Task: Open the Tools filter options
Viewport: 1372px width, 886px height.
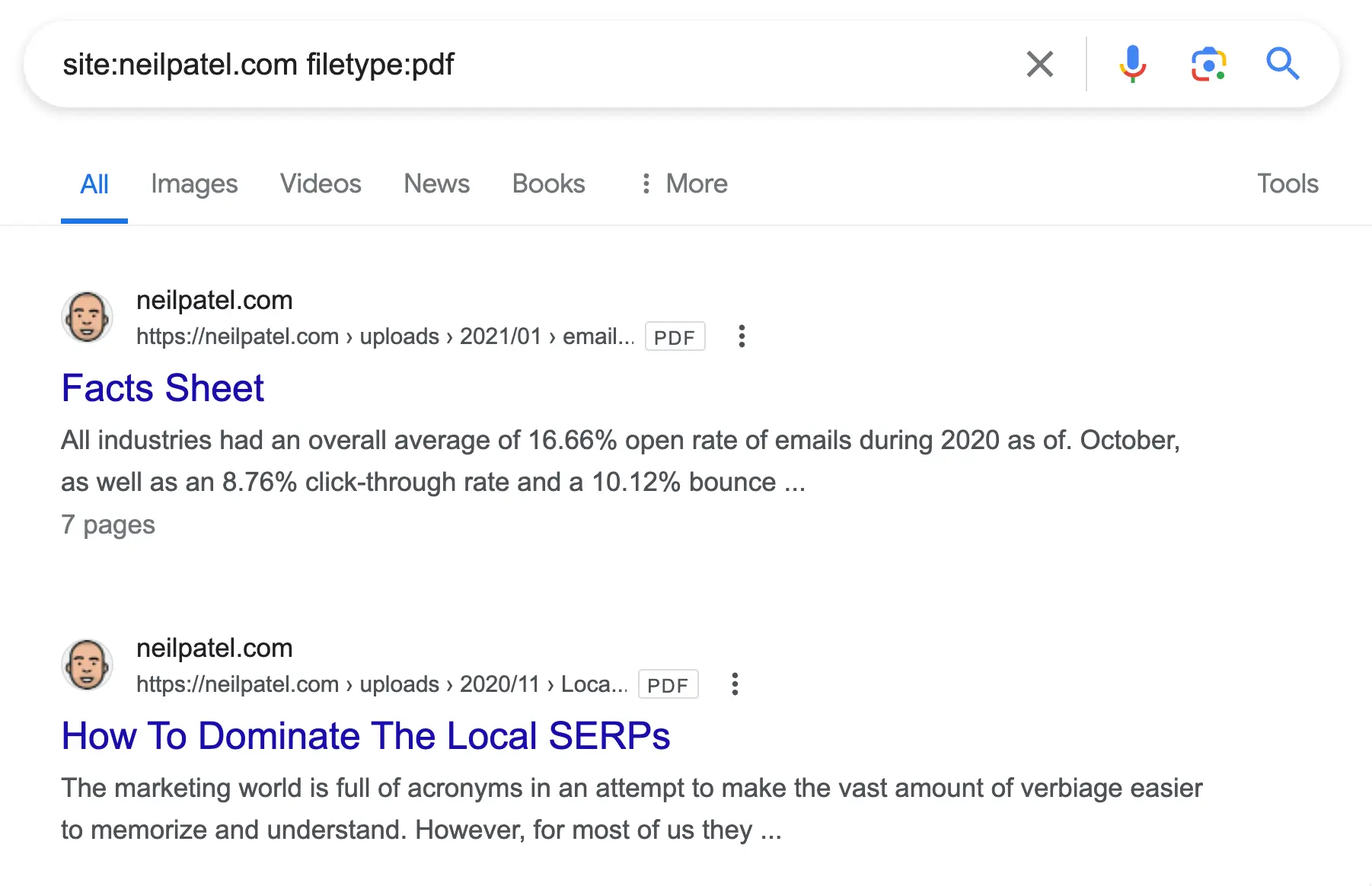Action: [x=1287, y=183]
